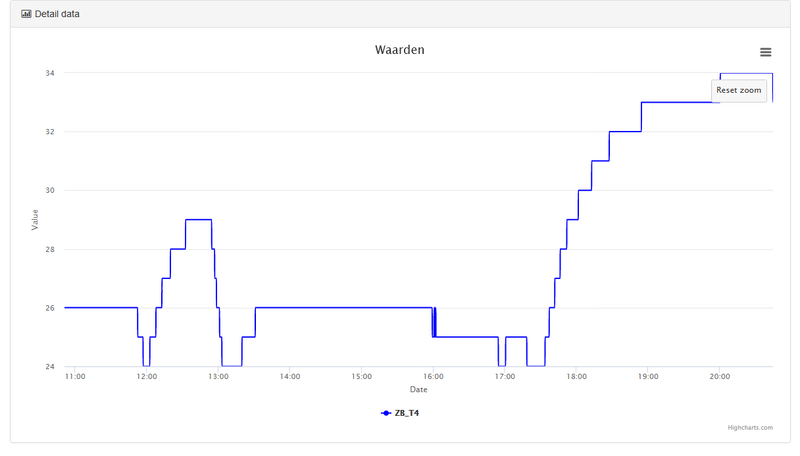Image resolution: width=800 pixels, height=456 pixels.
Task: Click the 16:00 x-axis label
Action: (x=433, y=377)
